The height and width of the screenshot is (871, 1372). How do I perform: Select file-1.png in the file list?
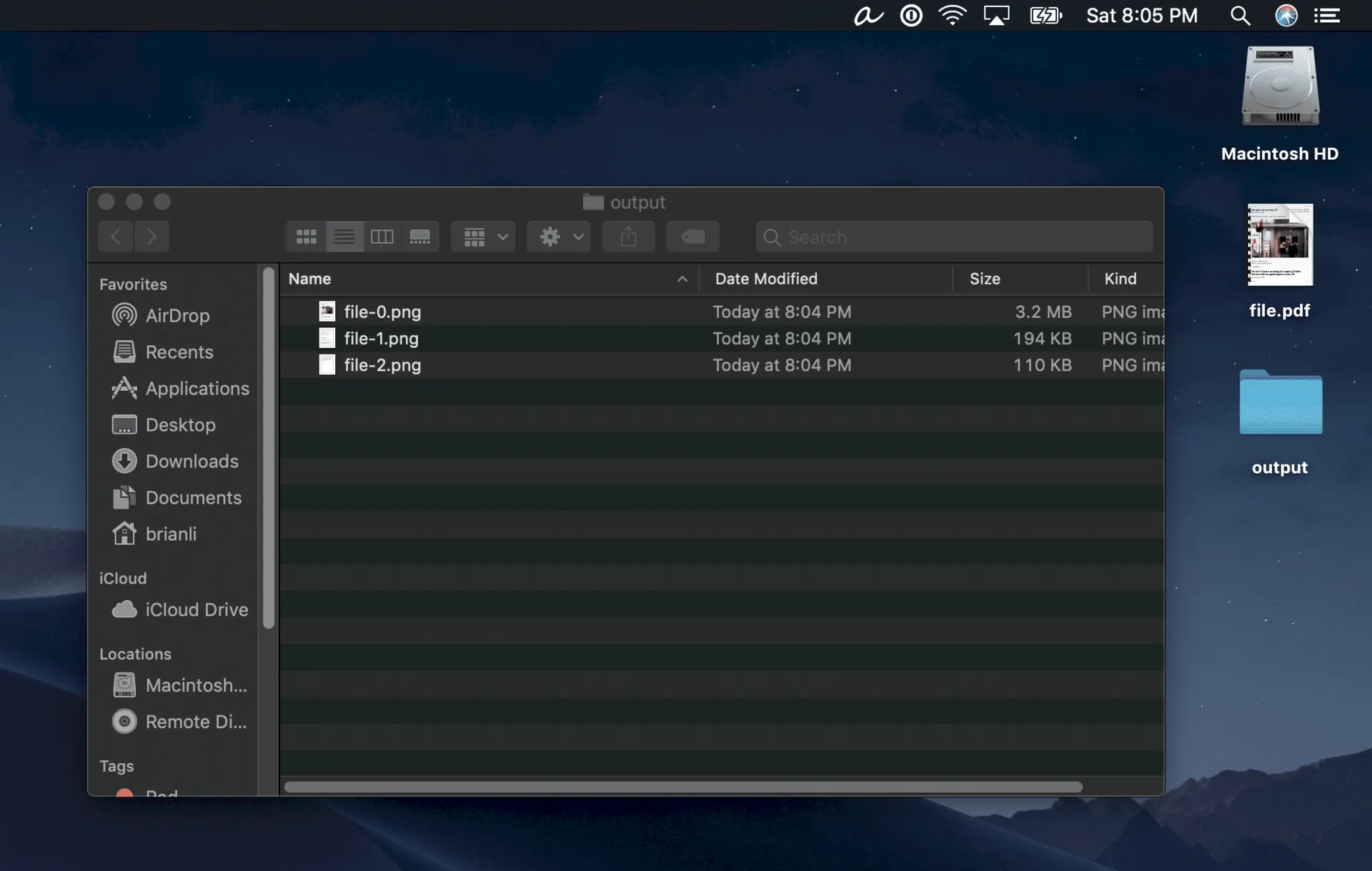382,338
